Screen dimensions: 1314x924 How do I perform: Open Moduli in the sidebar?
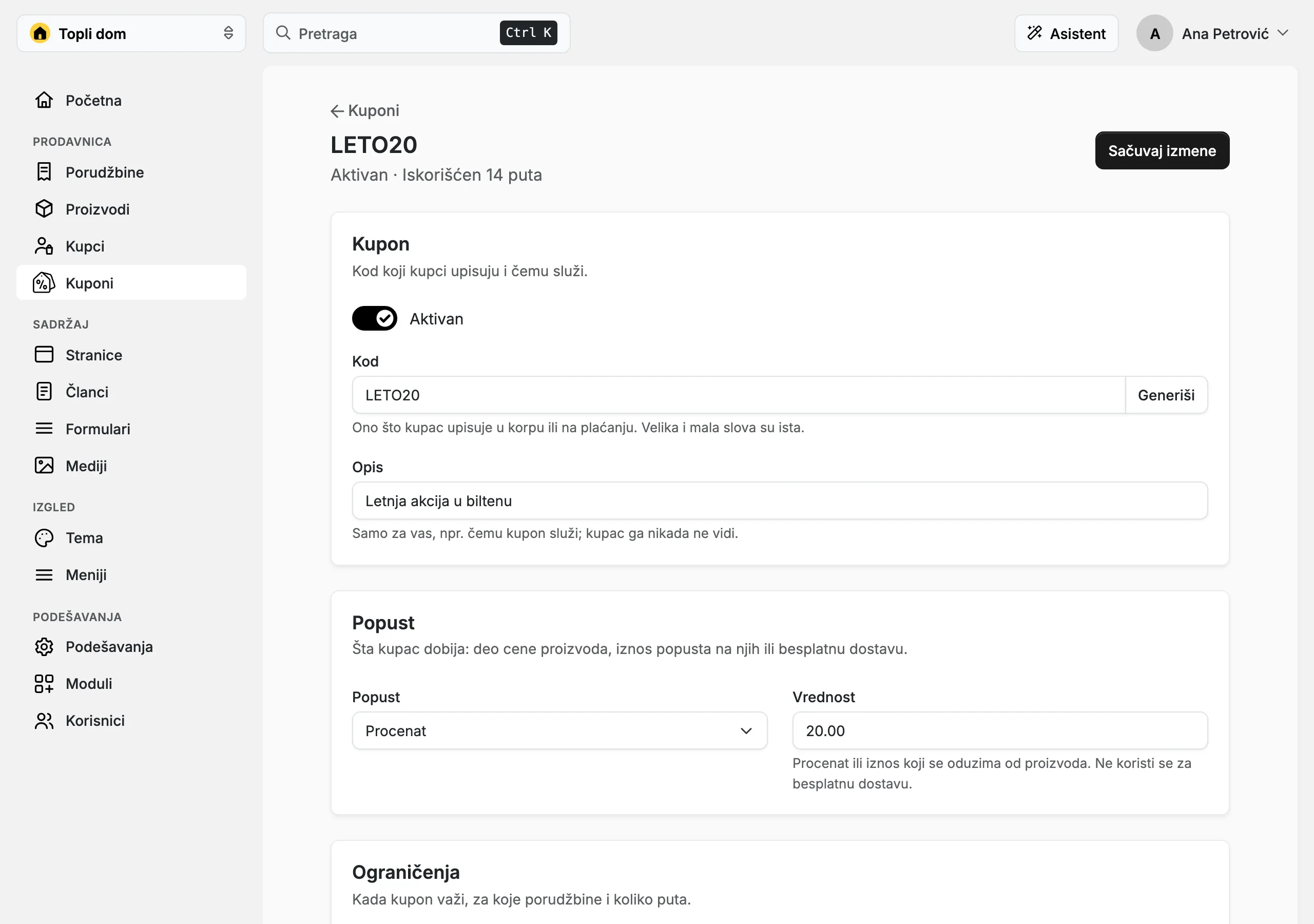point(131,684)
